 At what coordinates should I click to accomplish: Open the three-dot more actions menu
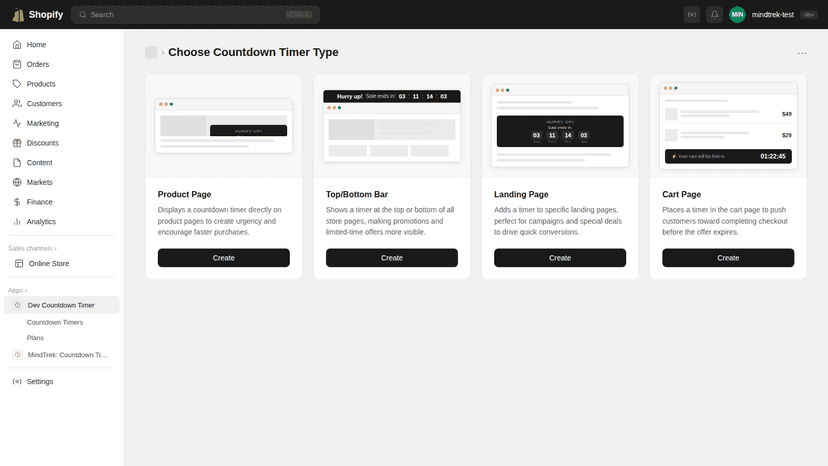802,53
